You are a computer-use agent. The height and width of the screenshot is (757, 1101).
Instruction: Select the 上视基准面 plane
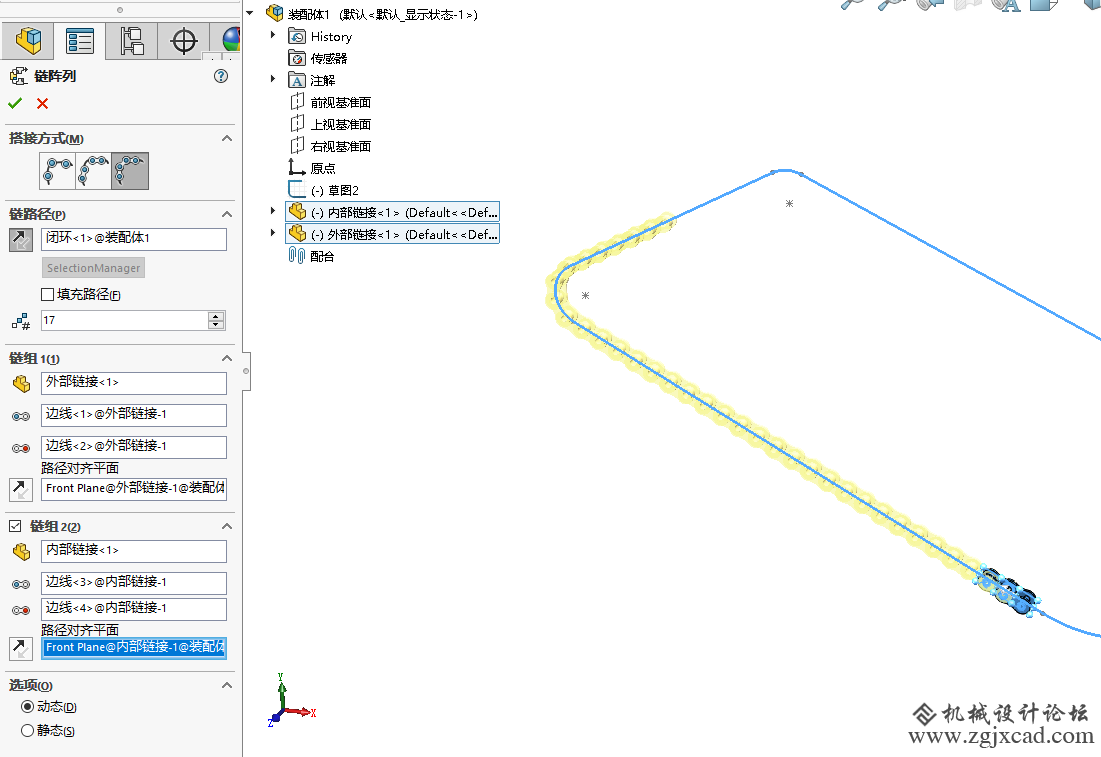pyautogui.click(x=330, y=124)
